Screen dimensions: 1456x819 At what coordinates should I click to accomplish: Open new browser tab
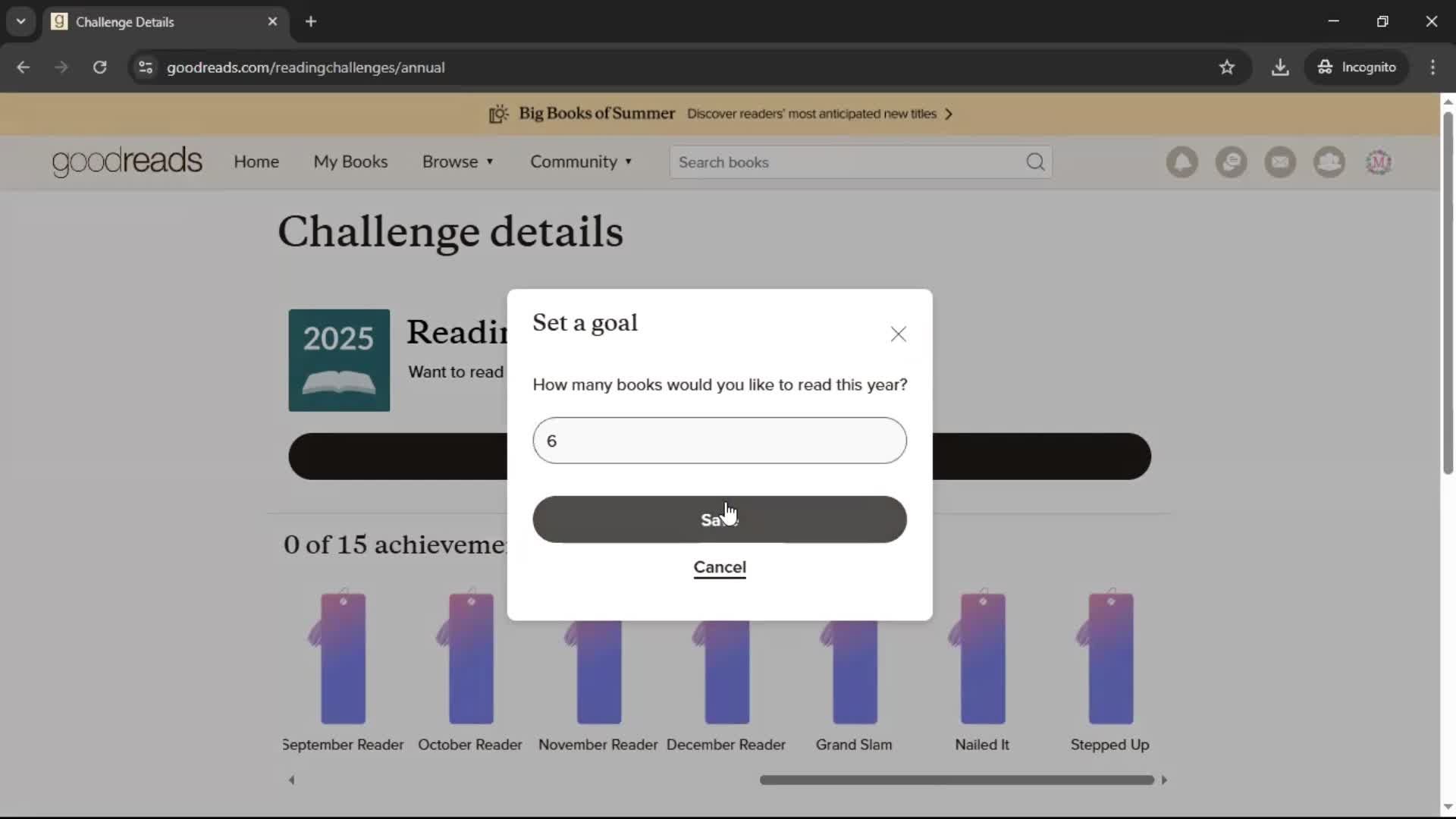311,21
